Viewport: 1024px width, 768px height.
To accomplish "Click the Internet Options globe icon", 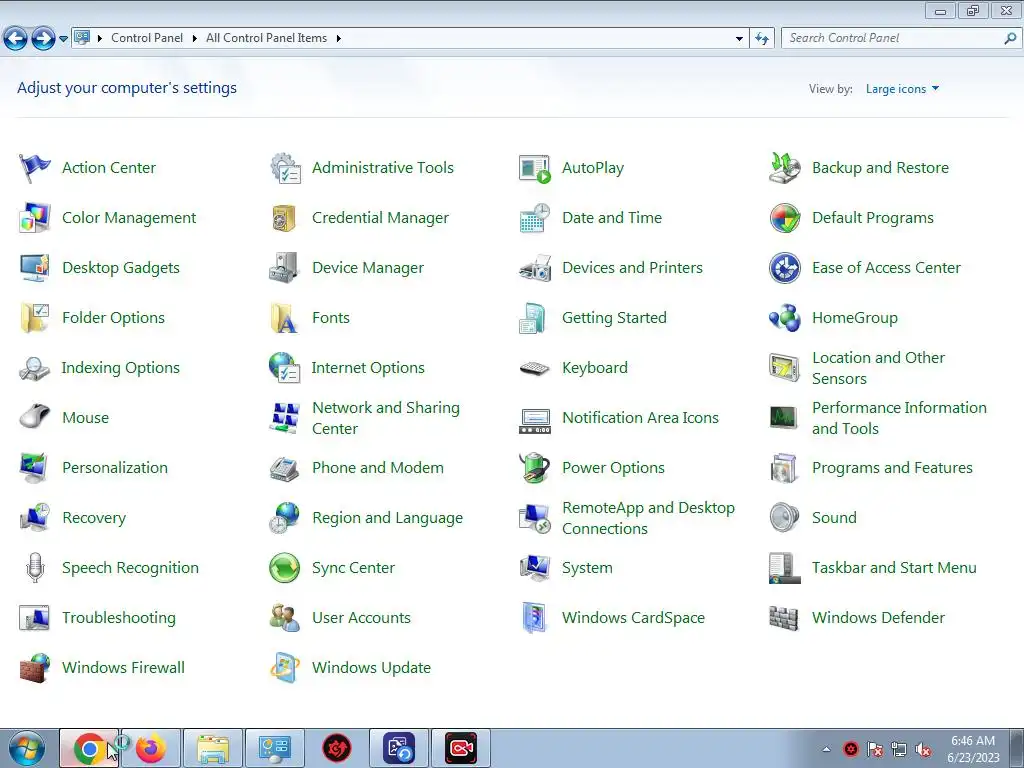I will pos(285,368).
